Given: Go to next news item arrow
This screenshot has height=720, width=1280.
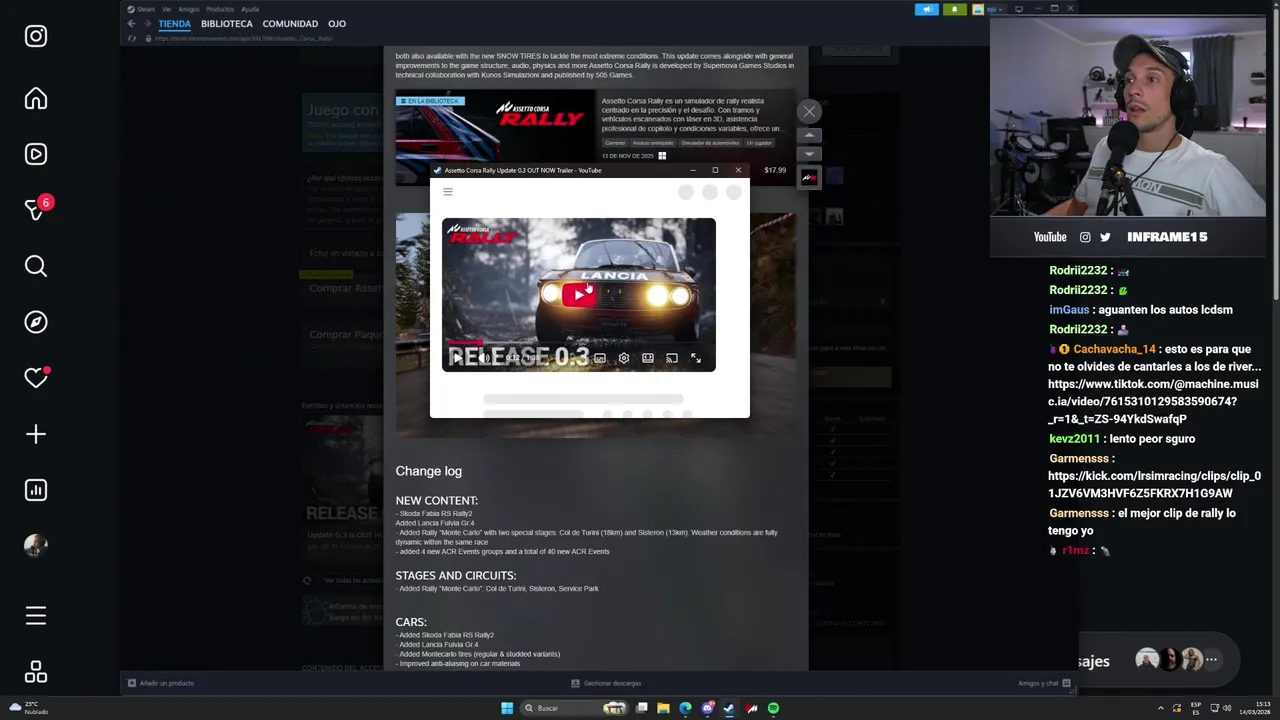Looking at the screenshot, I should coord(809,154).
